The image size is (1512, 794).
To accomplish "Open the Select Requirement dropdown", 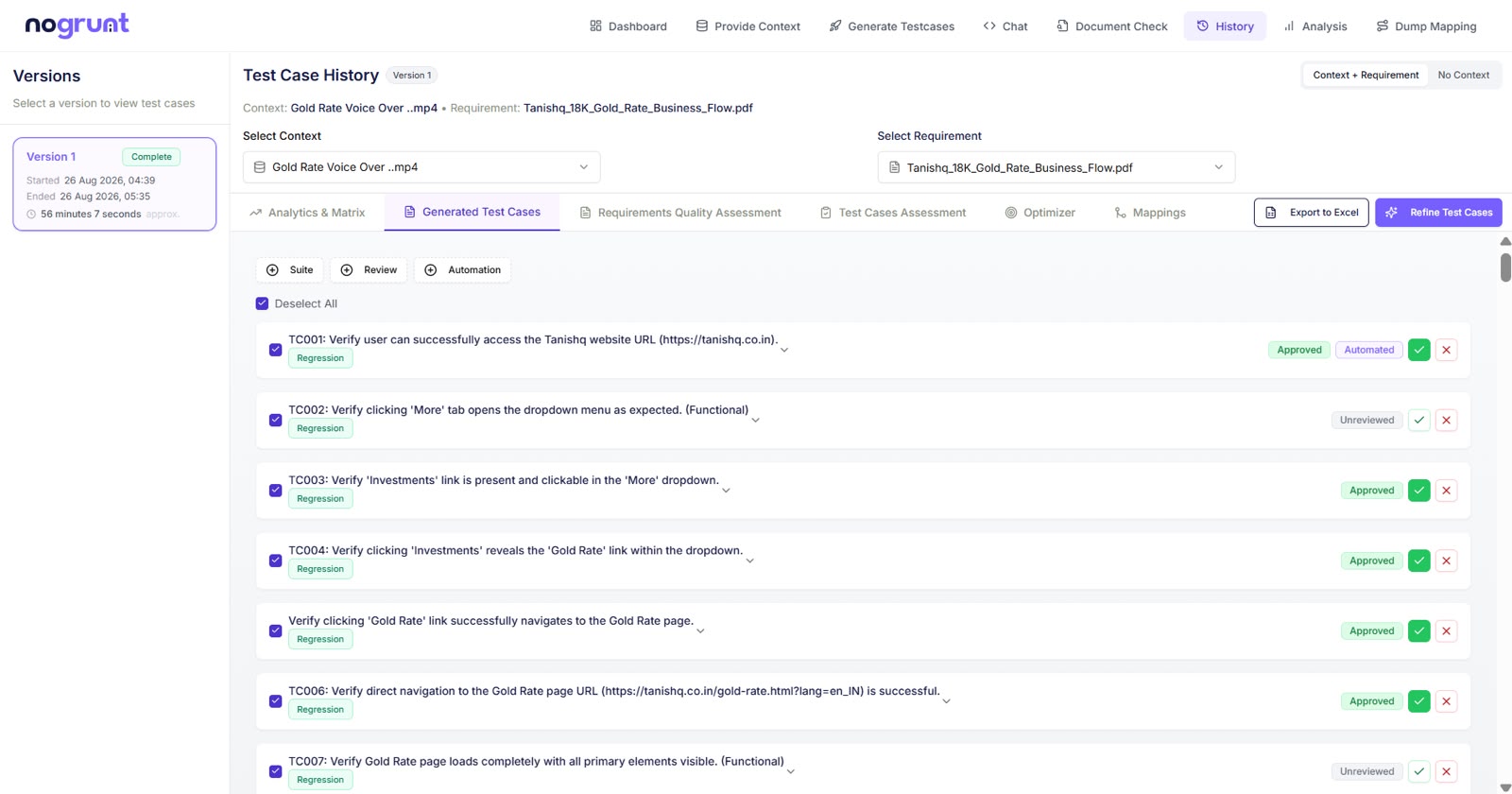I will 1056,167.
